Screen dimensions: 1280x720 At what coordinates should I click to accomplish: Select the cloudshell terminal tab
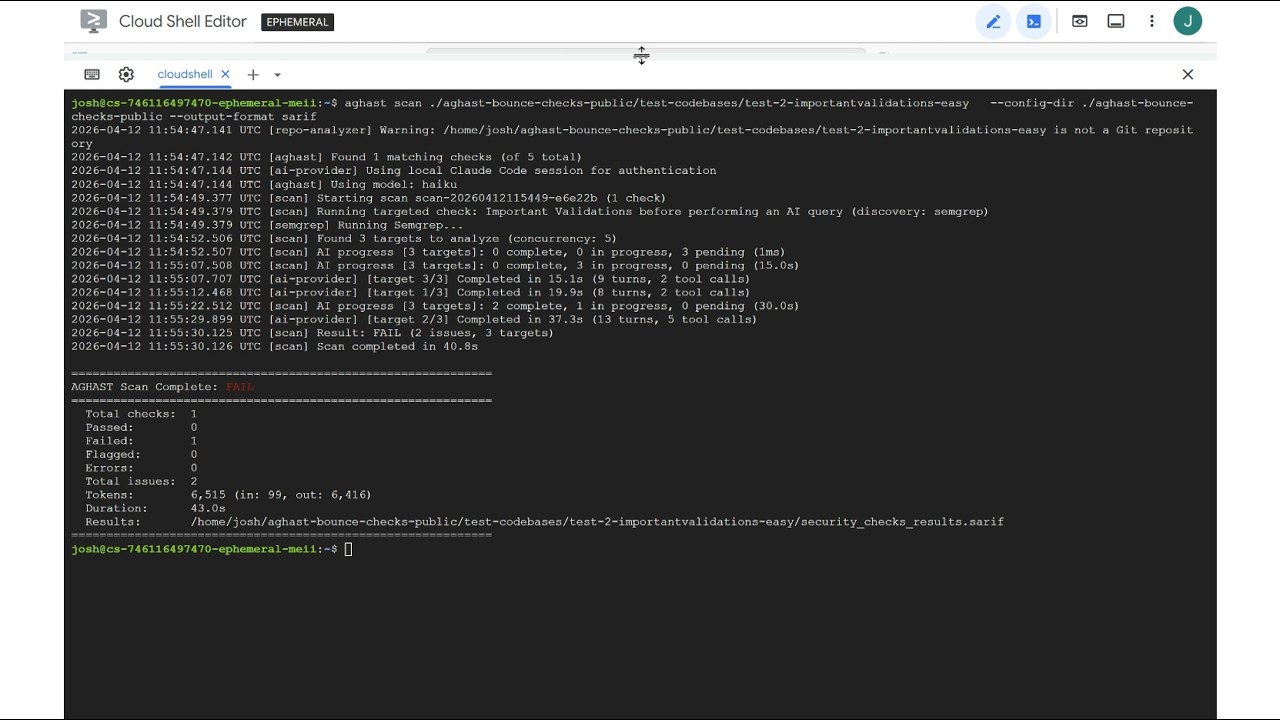[185, 74]
